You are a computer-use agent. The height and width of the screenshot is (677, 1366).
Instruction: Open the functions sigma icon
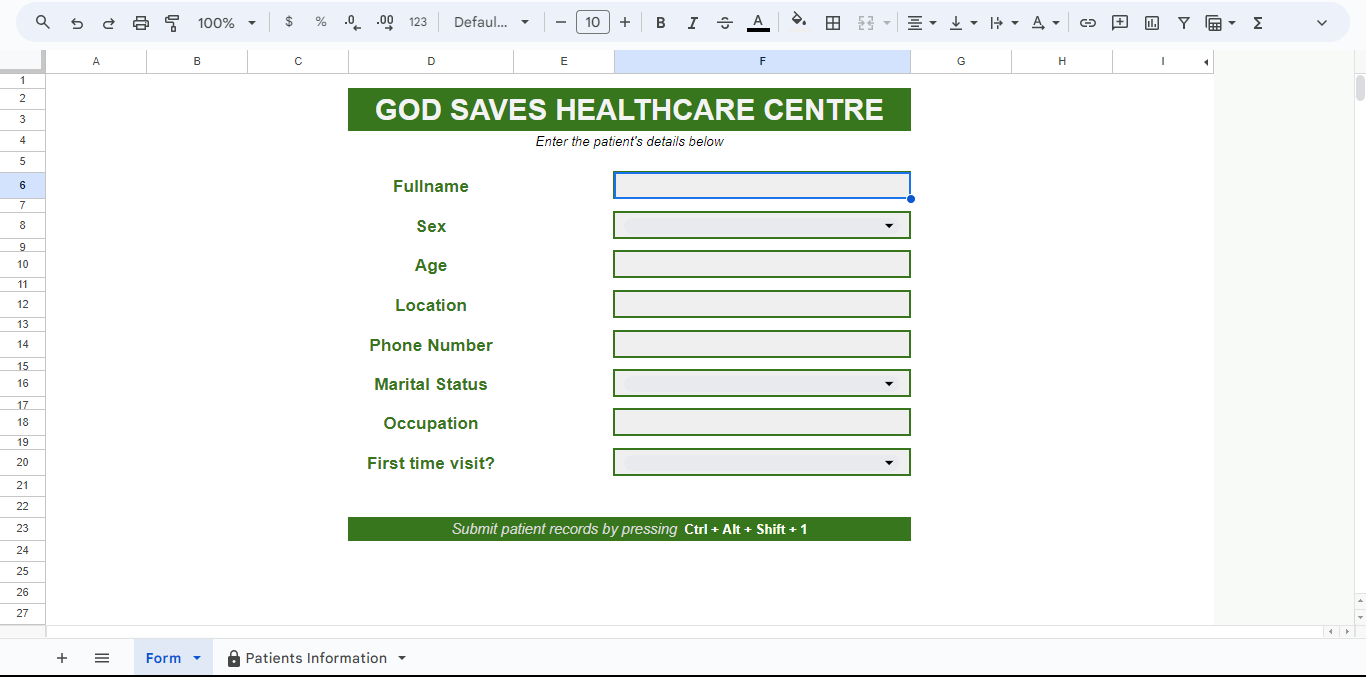(x=1258, y=22)
